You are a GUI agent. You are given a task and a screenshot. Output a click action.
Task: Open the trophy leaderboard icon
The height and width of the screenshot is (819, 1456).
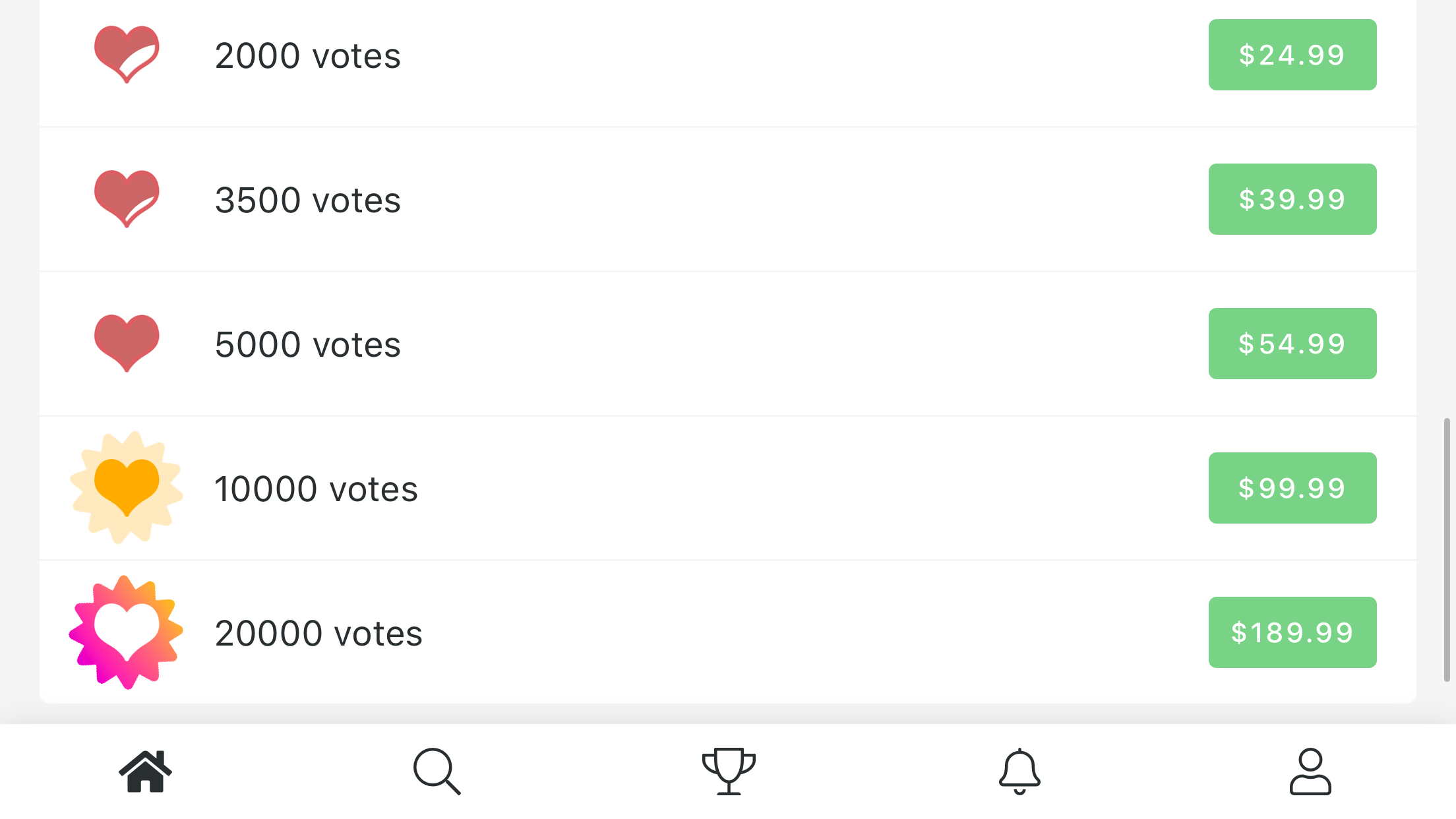(728, 771)
